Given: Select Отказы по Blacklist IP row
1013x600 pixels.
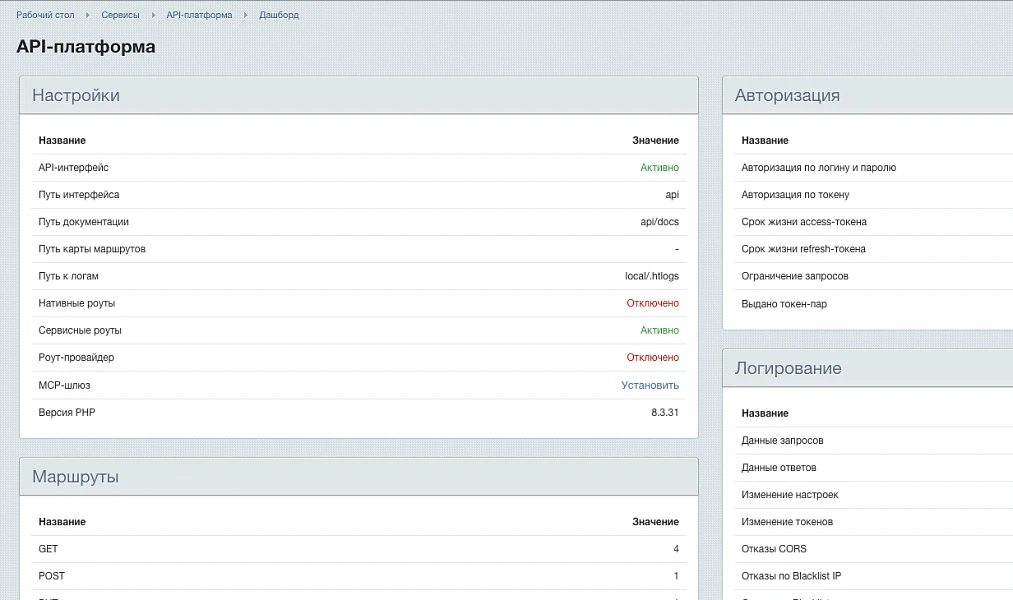Looking at the screenshot, I should 873,575.
